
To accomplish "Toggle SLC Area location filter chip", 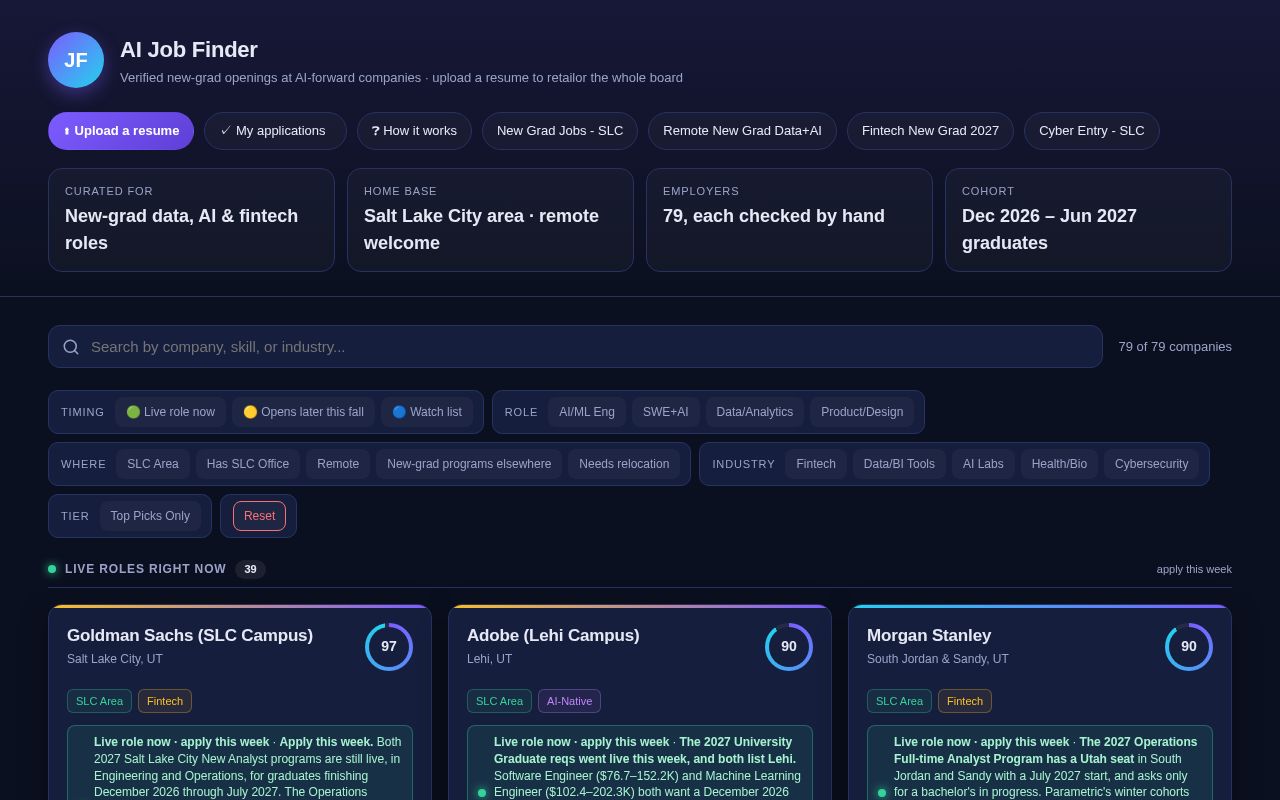I will click(x=153, y=464).
